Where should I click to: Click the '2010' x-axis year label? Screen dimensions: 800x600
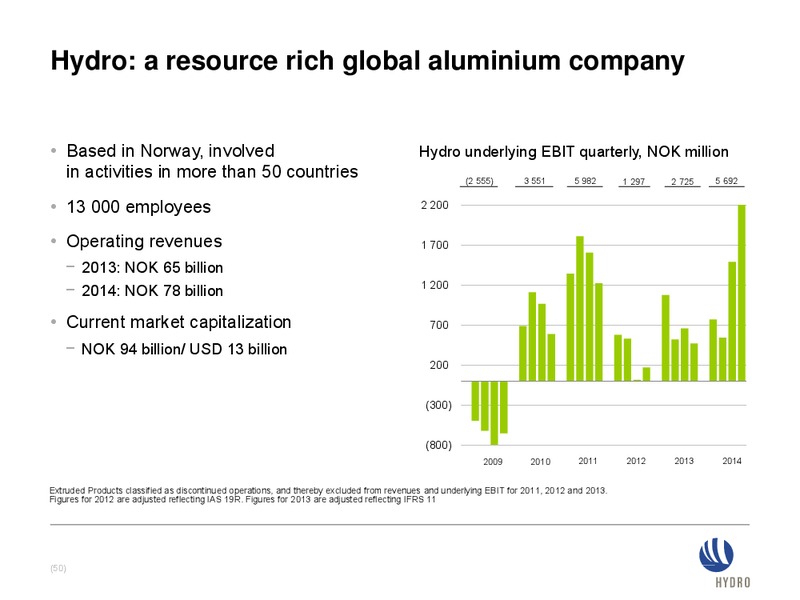coord(540,461)
